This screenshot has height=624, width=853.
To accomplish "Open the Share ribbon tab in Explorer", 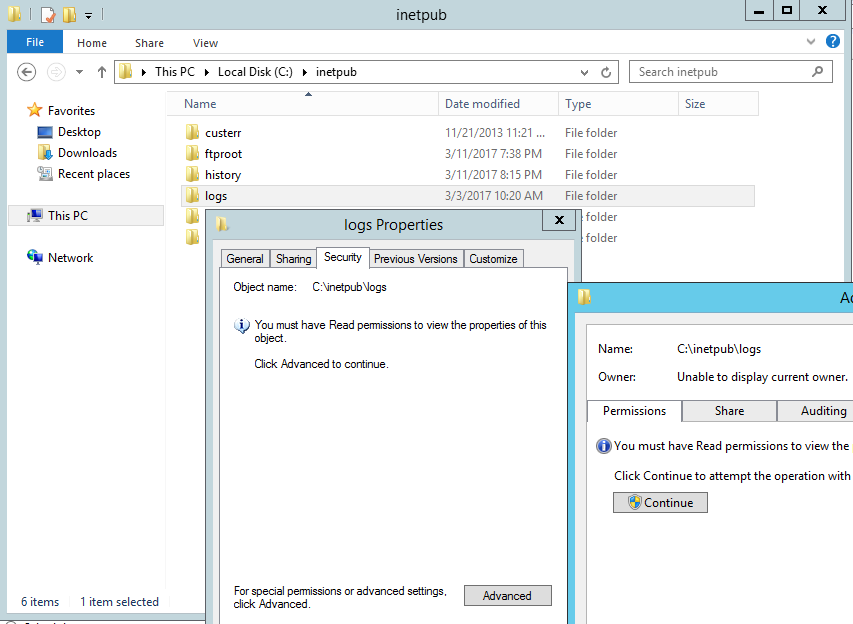I will 149,43.
